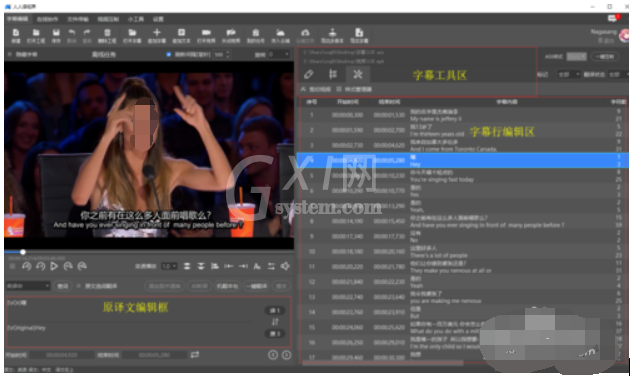Screen dimensions: 644x376
Task: Select subtitle row 'There's a lot of people'
Action: (x=463, y=251)
